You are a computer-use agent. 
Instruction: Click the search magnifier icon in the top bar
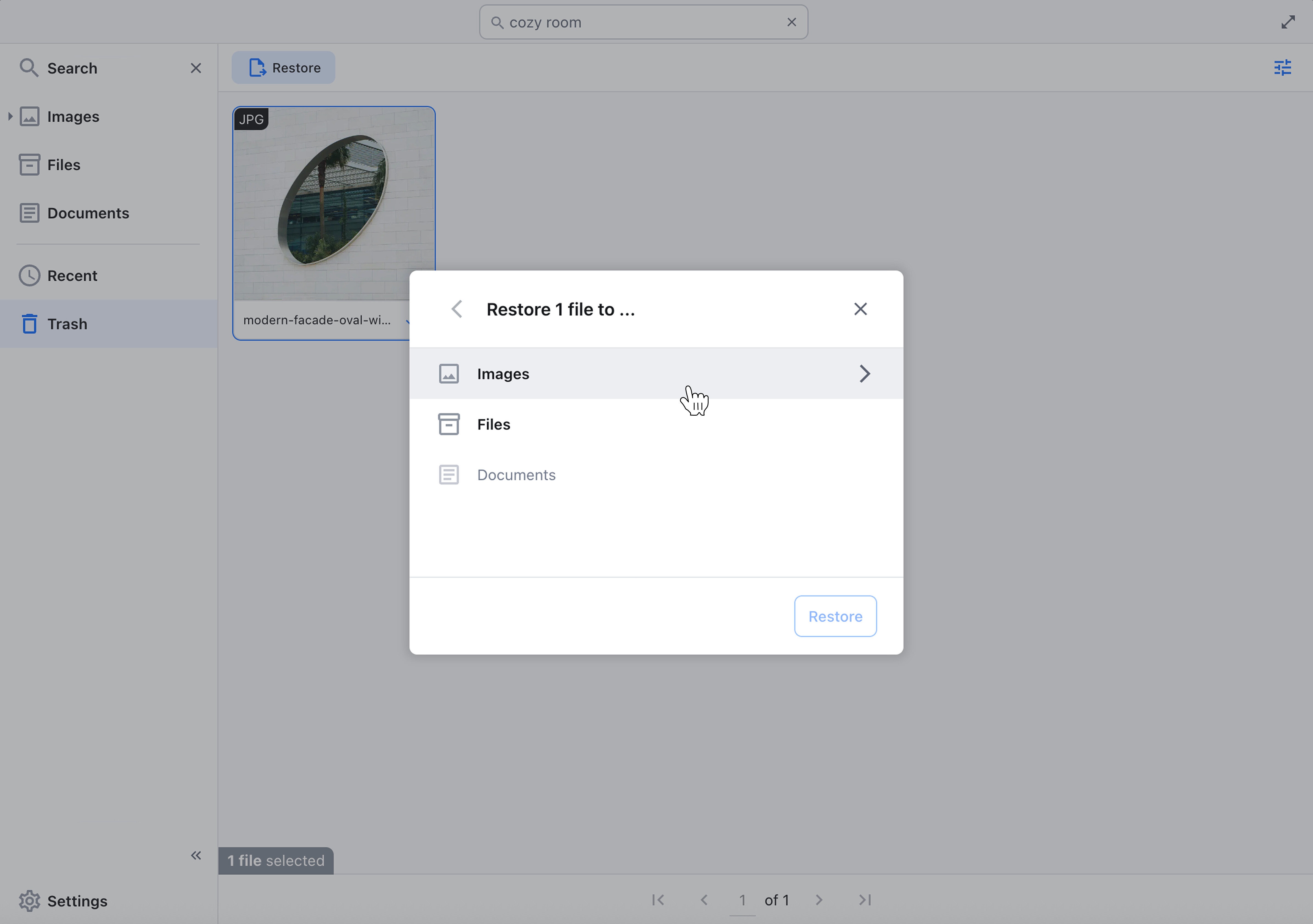click(497, 22)
